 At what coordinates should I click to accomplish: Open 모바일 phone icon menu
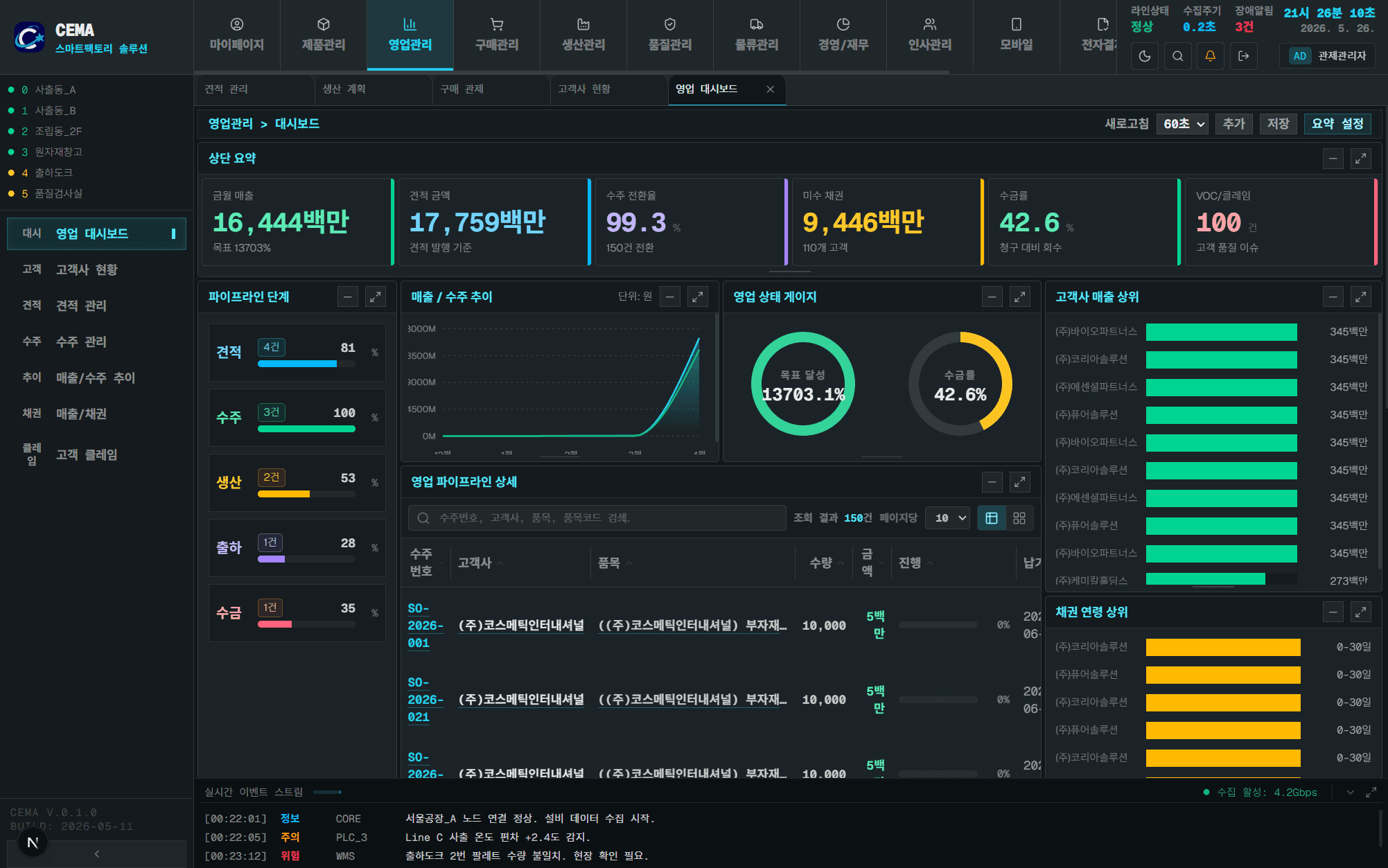click(1017, 35)
